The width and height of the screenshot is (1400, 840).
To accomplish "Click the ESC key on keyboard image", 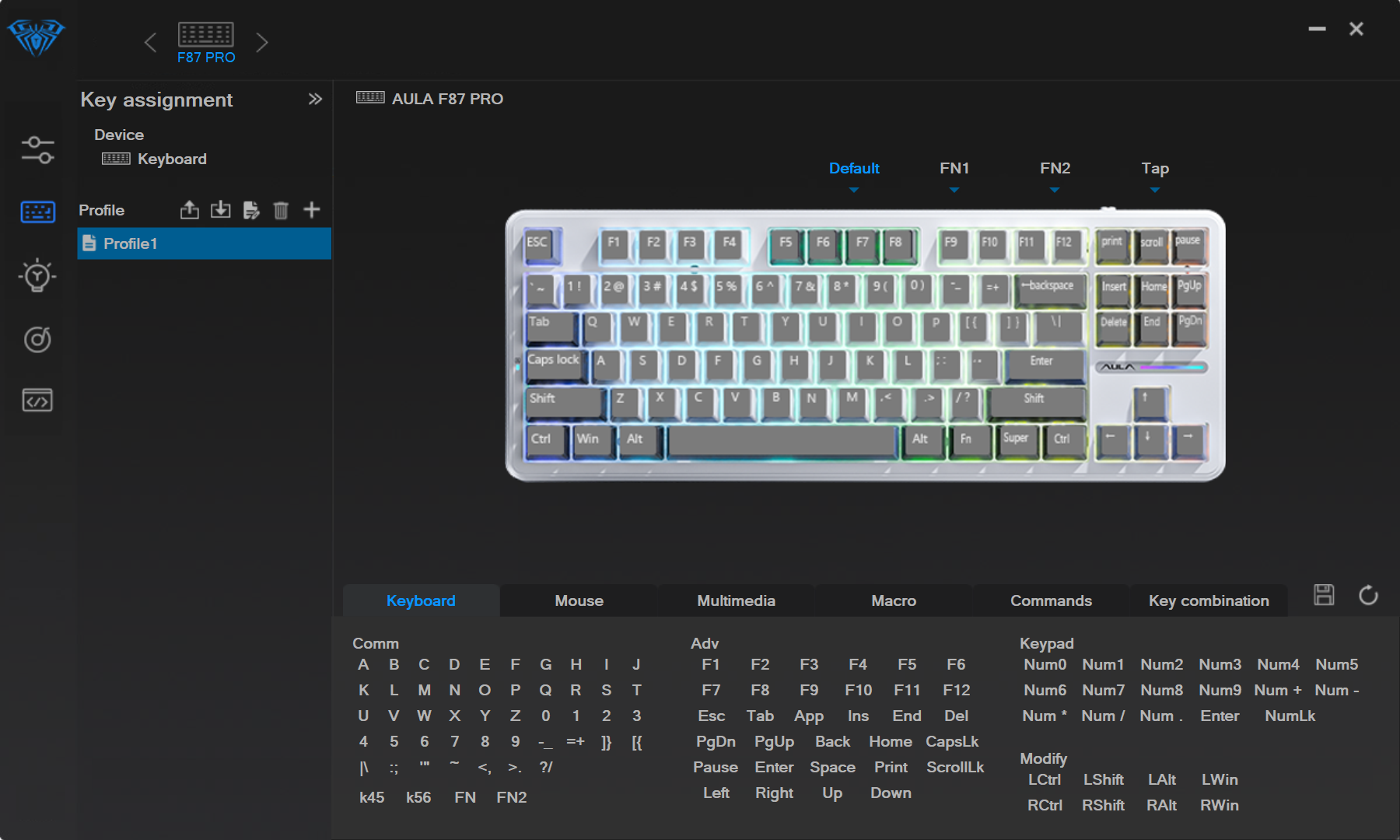I will (x=537, y=243).
